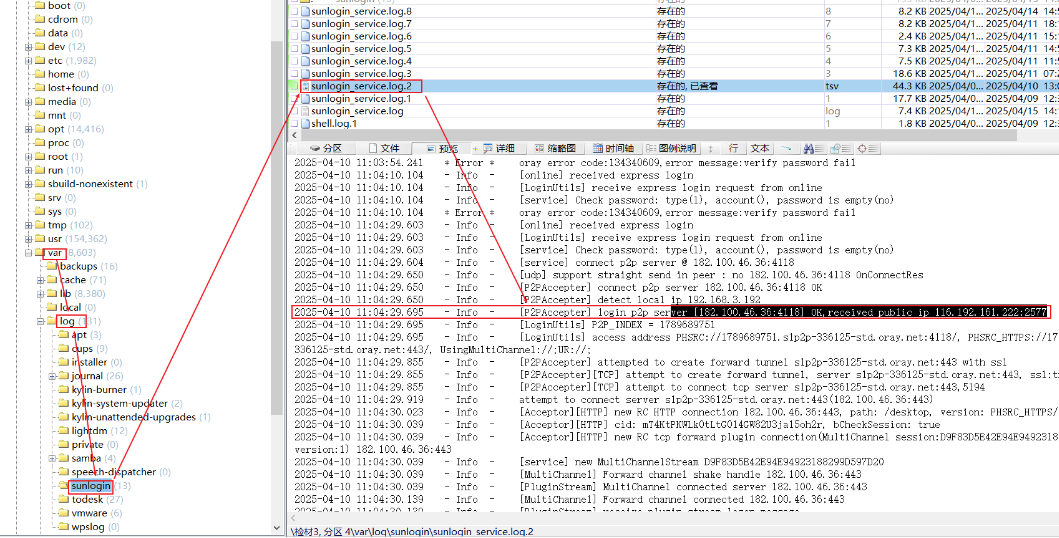The width and height of the screenshot is (1059, 538).
Task: Click the status bar path ending sunlogin_service.log.2
Action: tap(412, 531)
